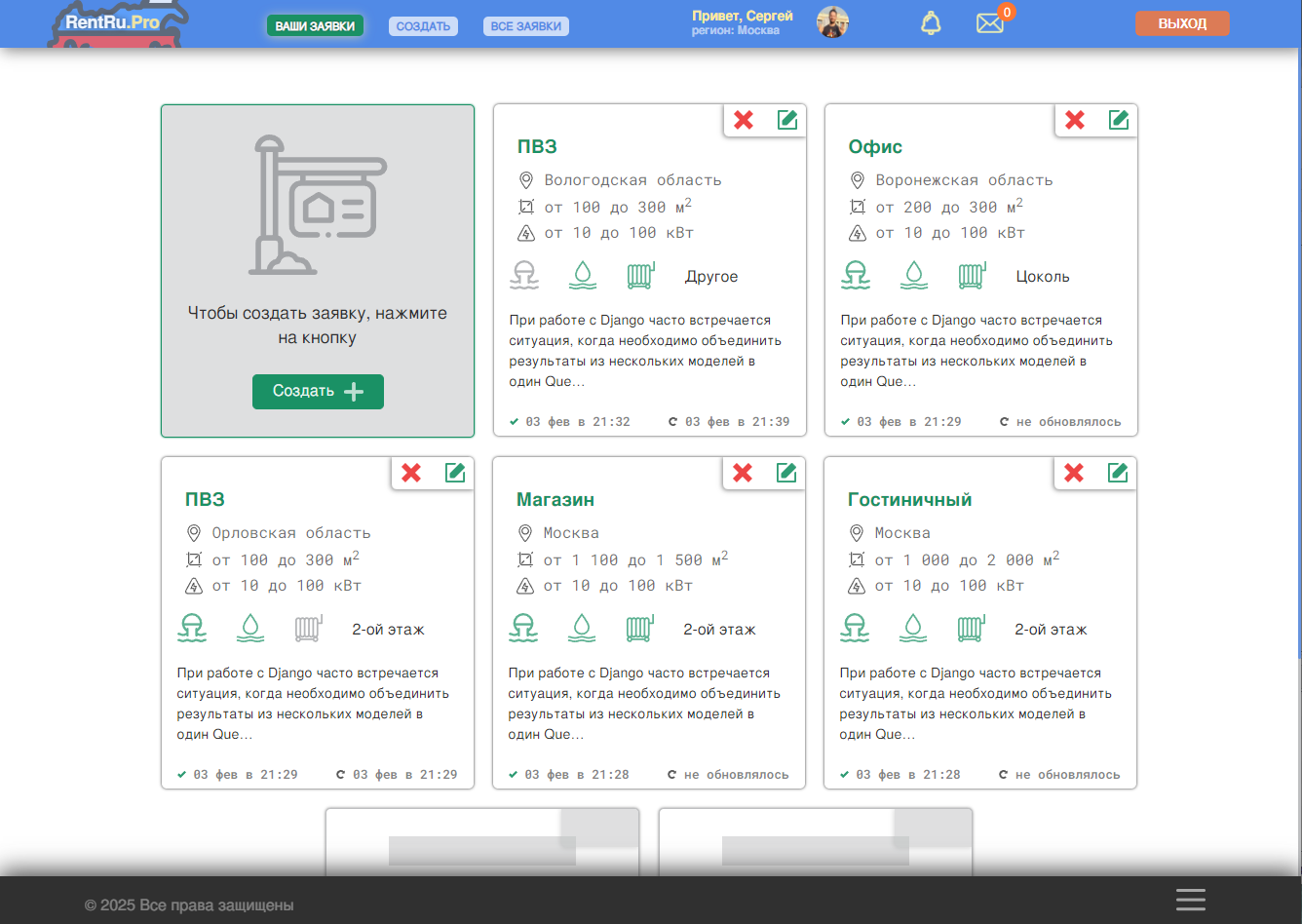1302x924 pixels.
Task: Edit the ПВЗ Вологодская область request
Action: (787, 120)
